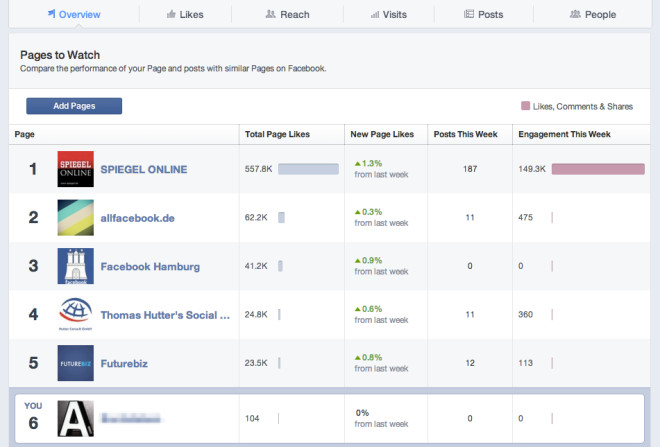Open the SPIEGEL ONLINE page link

click(144, 169)
